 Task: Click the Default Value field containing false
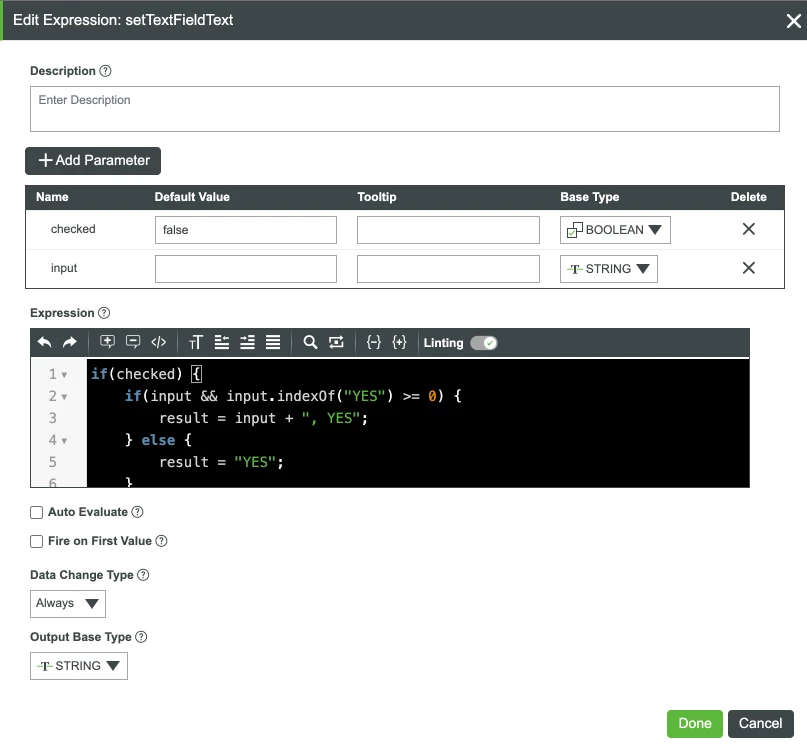[x=246, y=230]
